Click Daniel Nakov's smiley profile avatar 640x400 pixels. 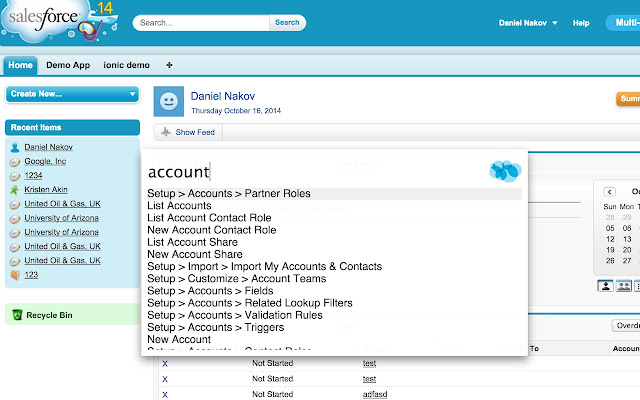pos(169,101)
